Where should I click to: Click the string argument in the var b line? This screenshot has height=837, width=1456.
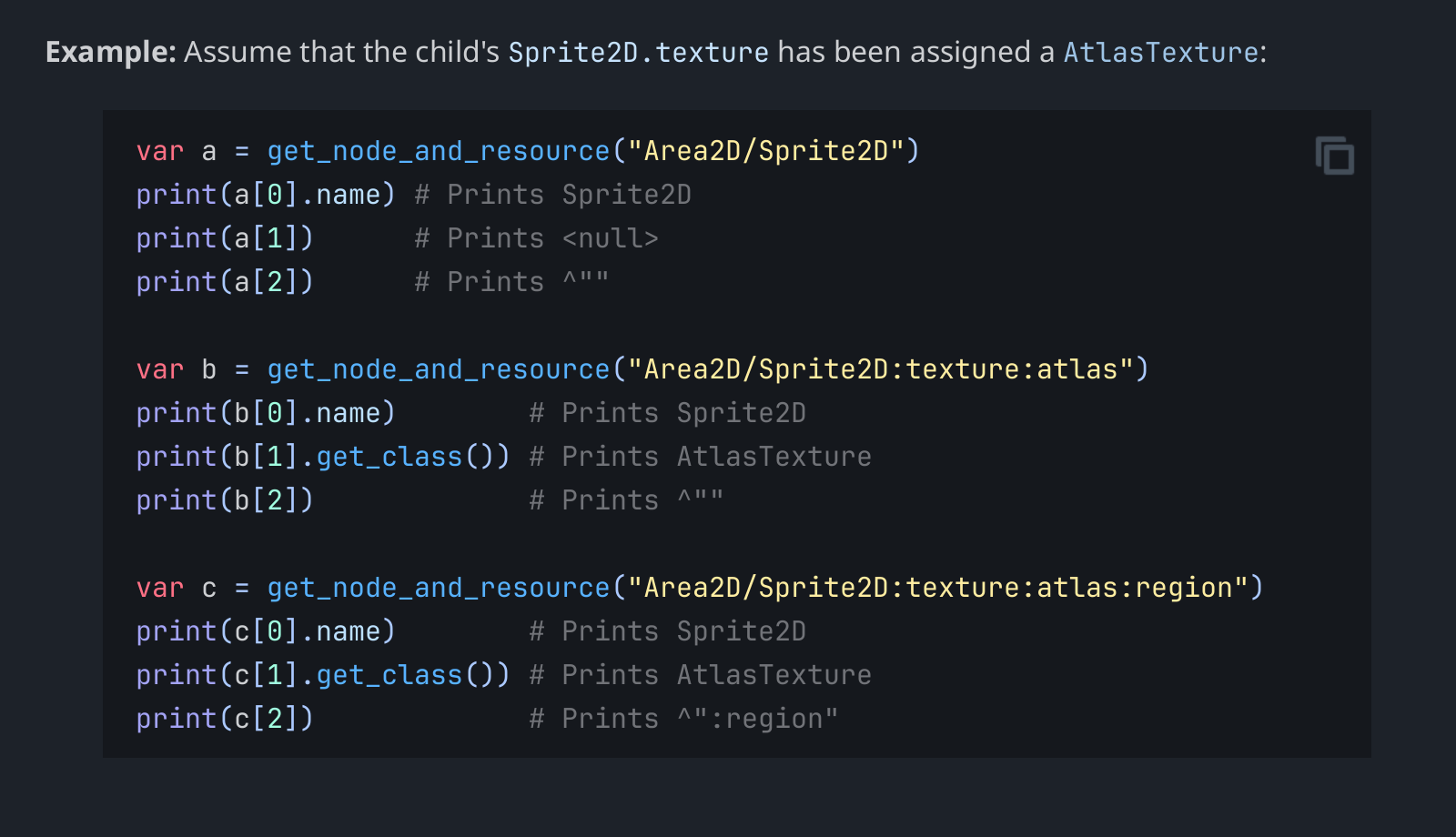880,369
